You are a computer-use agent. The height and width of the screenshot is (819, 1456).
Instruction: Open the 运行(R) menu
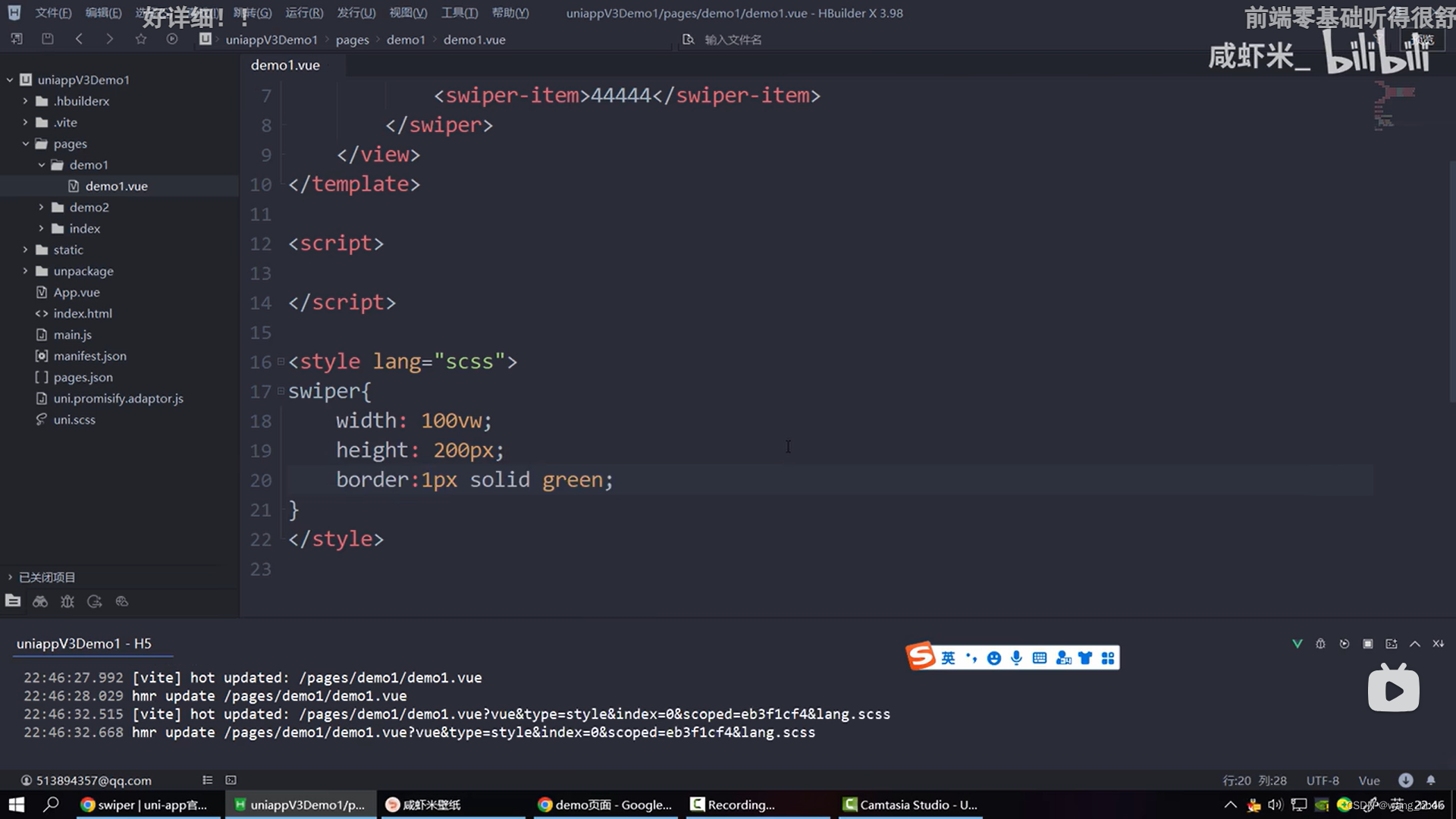click(x=304, y=13)
